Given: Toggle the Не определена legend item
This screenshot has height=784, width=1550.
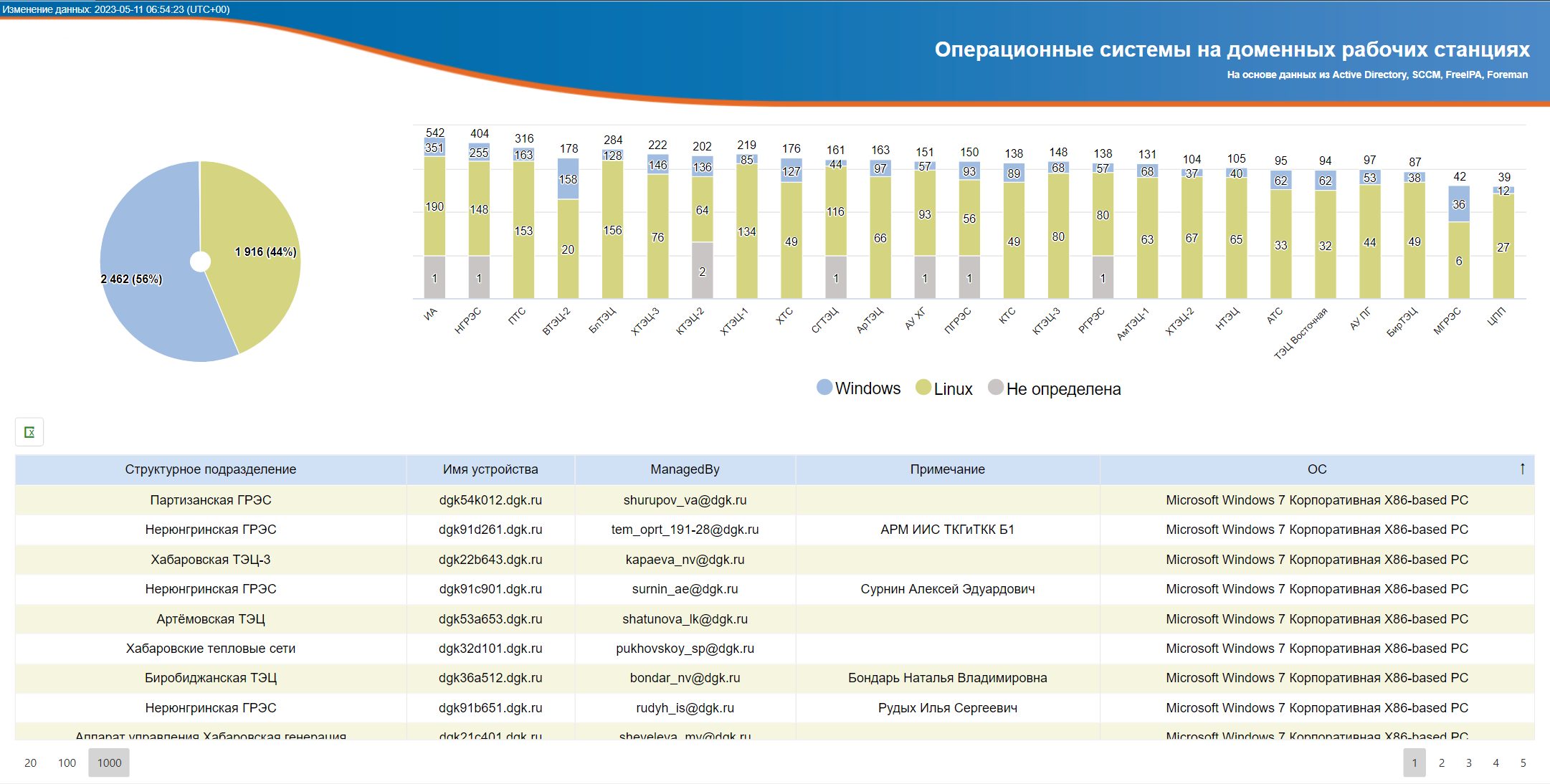Looking at the screenshot, I should tap(1055, 388).
